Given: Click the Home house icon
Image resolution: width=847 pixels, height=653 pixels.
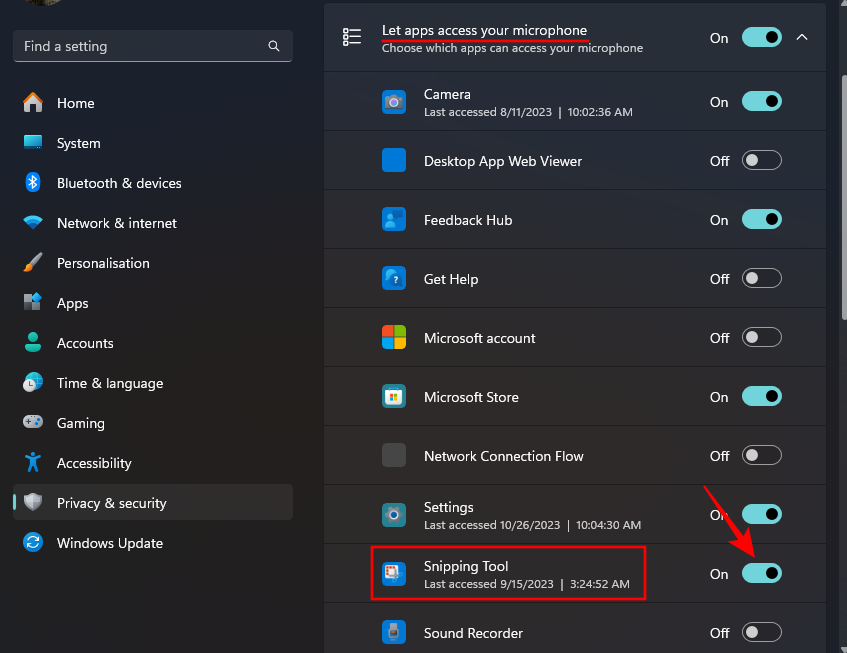Looking at the screenshot, I should pyautogui.click(x=33, y=103).
